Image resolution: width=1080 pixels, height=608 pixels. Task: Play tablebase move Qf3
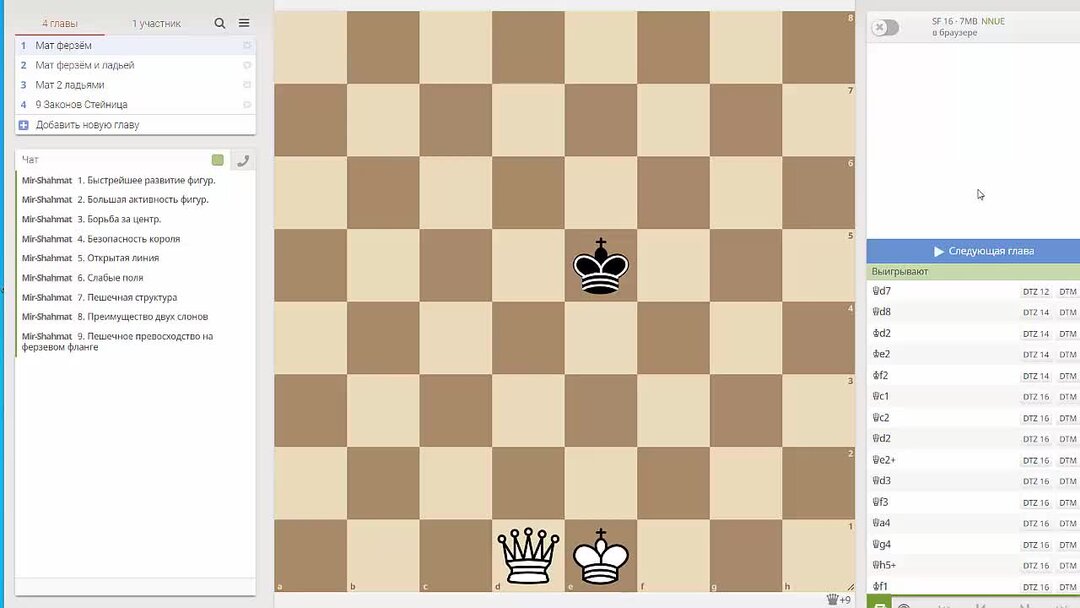pyautogui.click(x=973, y=502)
